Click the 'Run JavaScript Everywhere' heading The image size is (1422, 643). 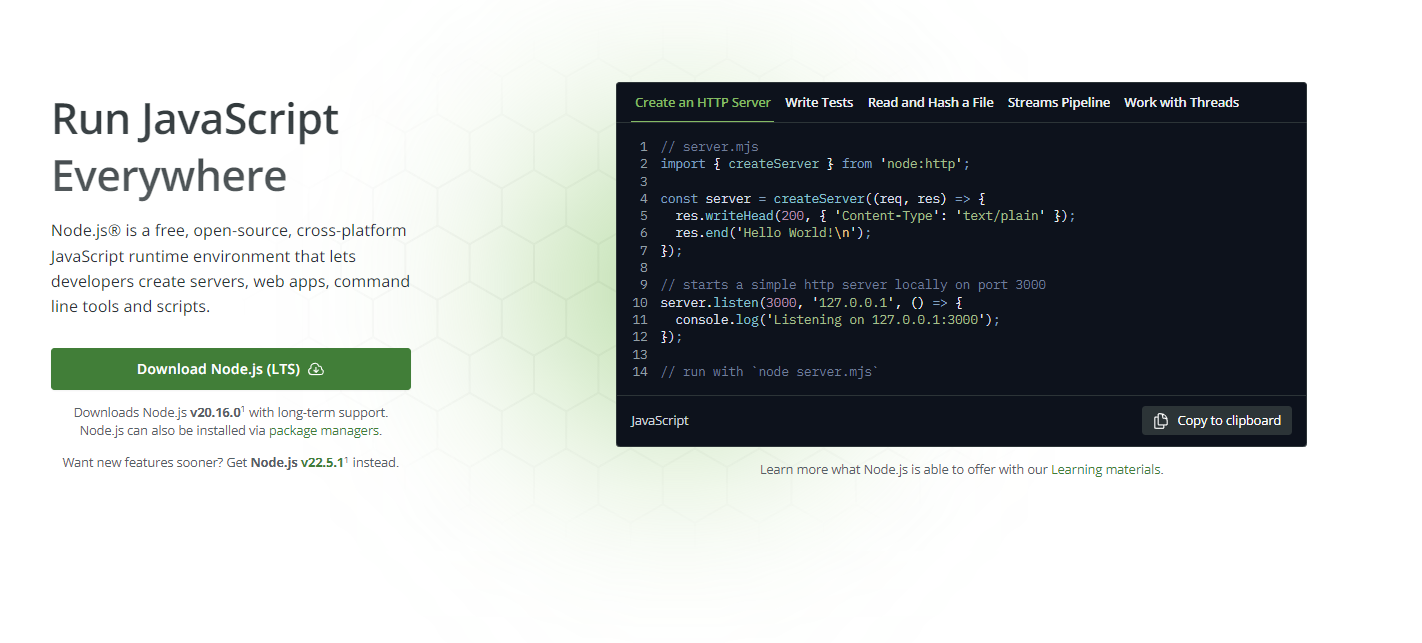(x=195, y=148)
